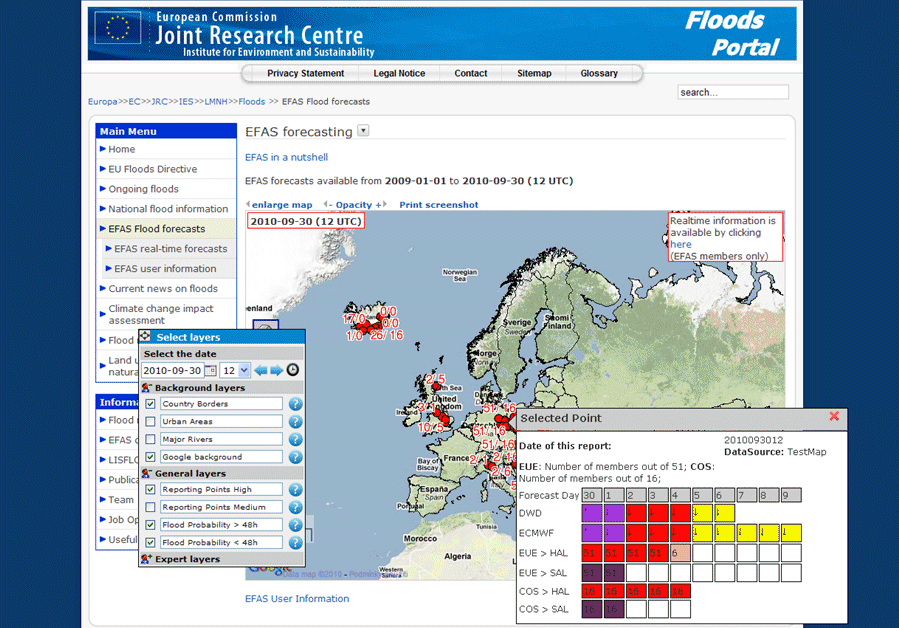Click the clock icon in Select layers
The image size is (899, 628).
pyautogui.click(x=293, y=371)
